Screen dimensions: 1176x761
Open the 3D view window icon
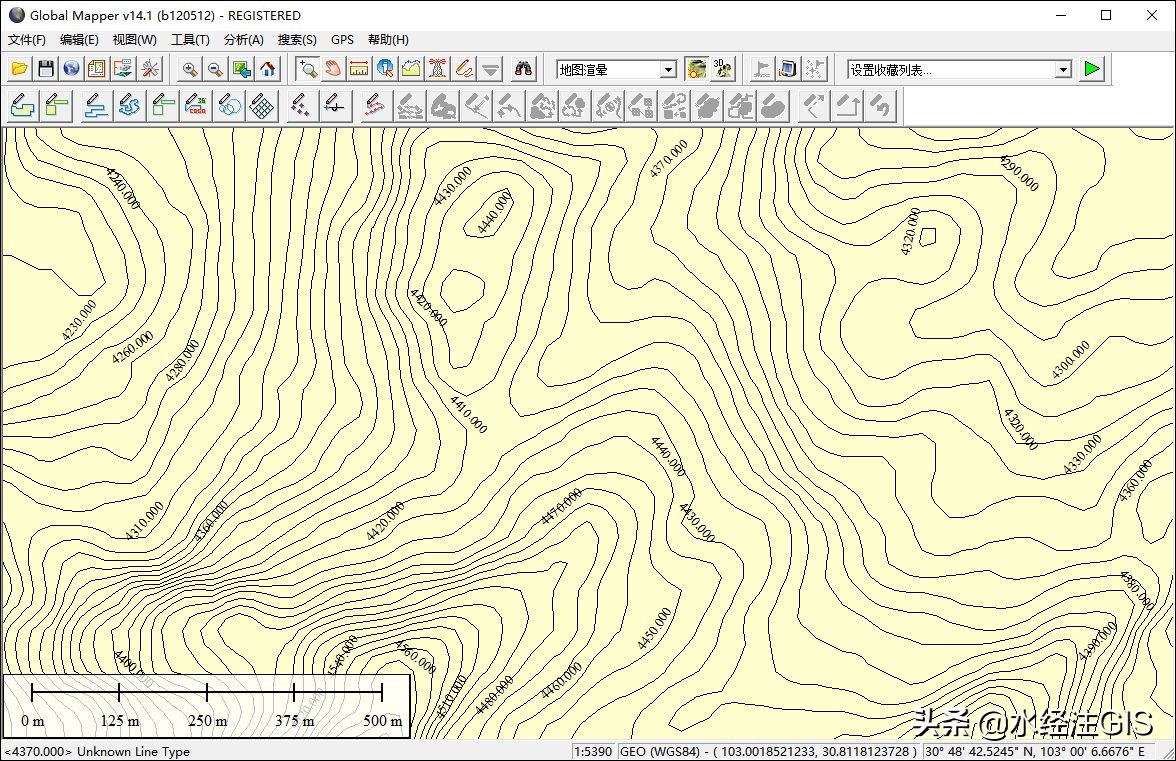pyautogui.click(x=723, y=69)
